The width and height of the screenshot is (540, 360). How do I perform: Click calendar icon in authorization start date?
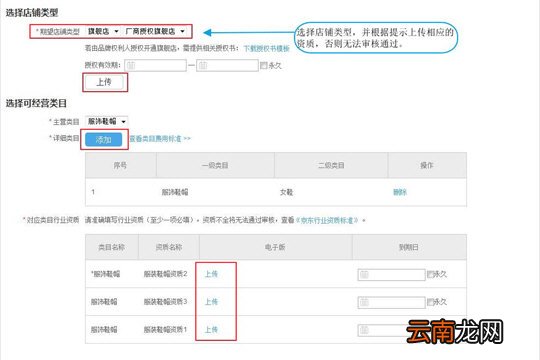[131, 65]
